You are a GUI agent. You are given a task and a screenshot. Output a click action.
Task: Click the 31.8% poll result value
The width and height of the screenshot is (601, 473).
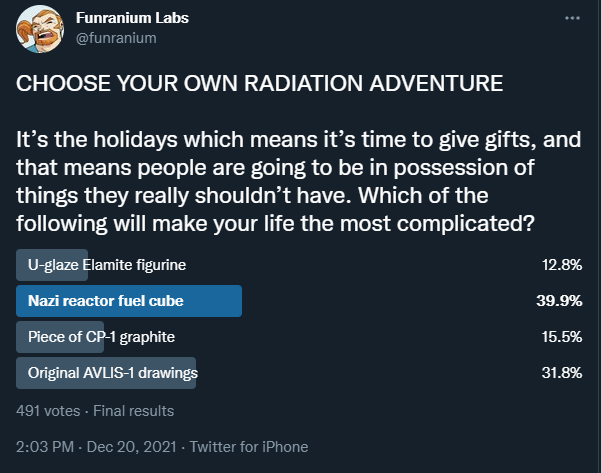tap(562, 373)
